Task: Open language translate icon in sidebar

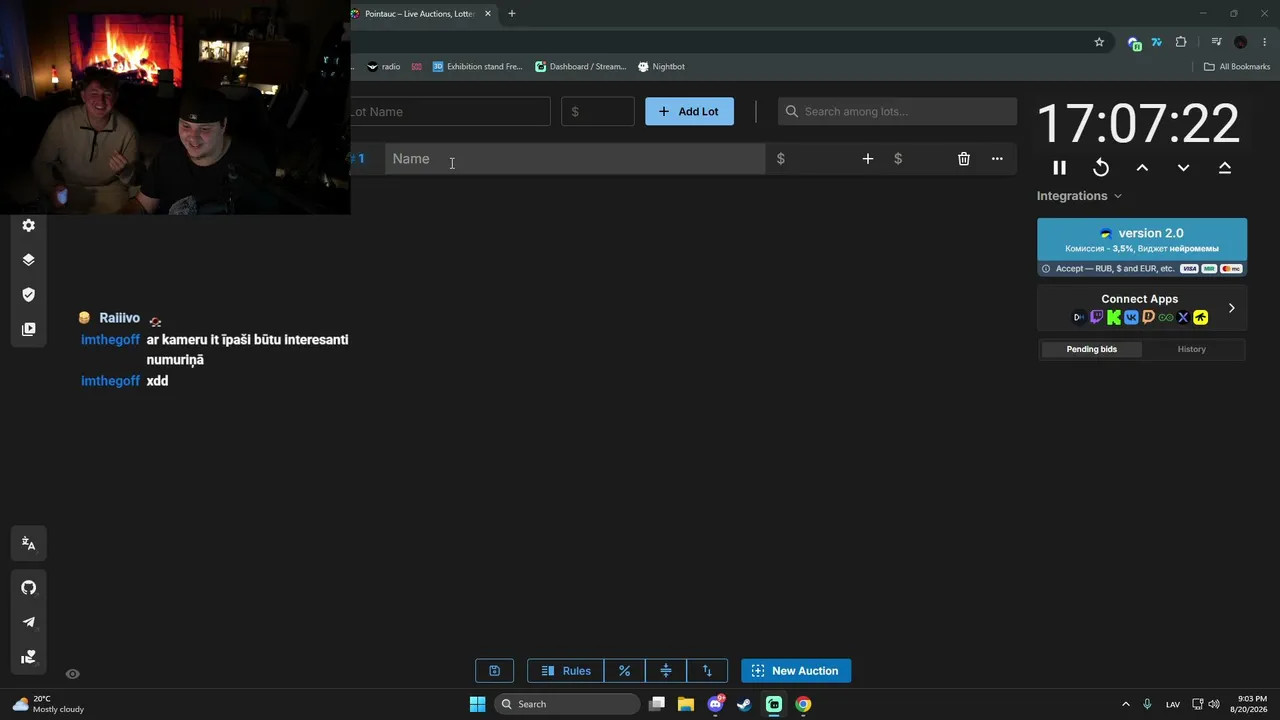Action: coord(28,544)
